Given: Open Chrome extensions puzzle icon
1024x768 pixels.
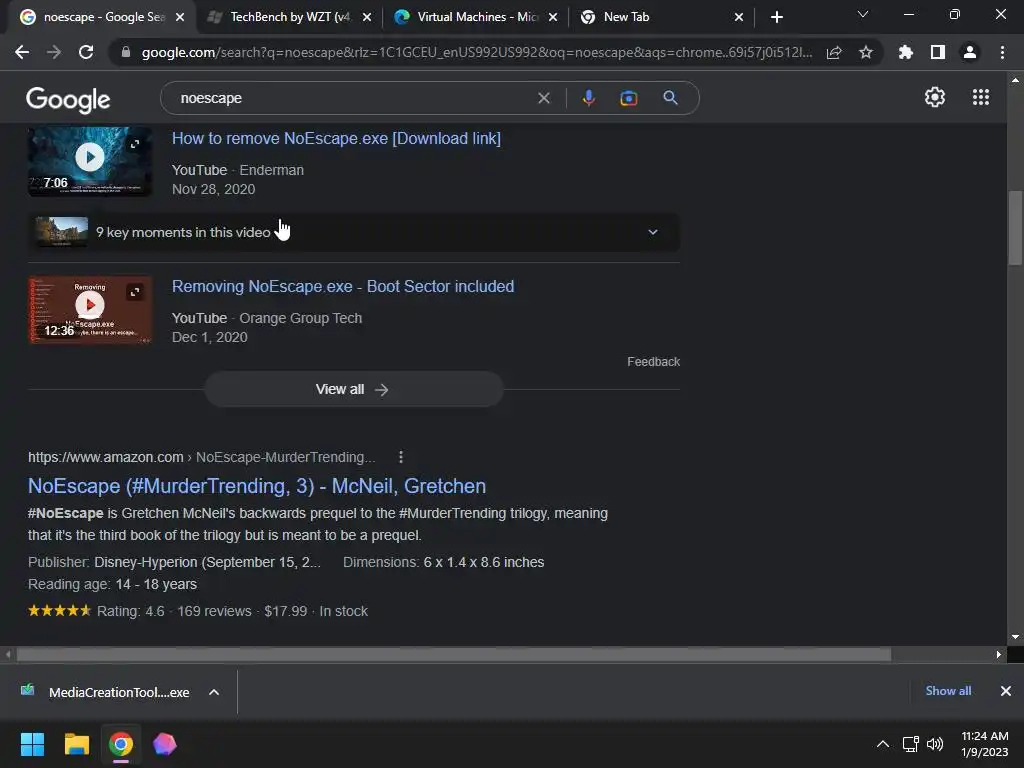Looking at the screenshot, I should coord(905,52).
